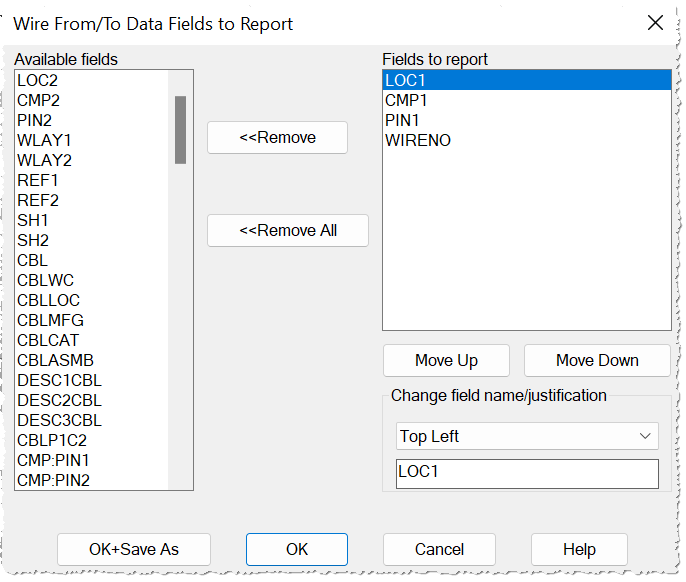Select CMP:PIN1 in Available fields
The width and height of the screenshot is (686, 582).
pos(92,460)
